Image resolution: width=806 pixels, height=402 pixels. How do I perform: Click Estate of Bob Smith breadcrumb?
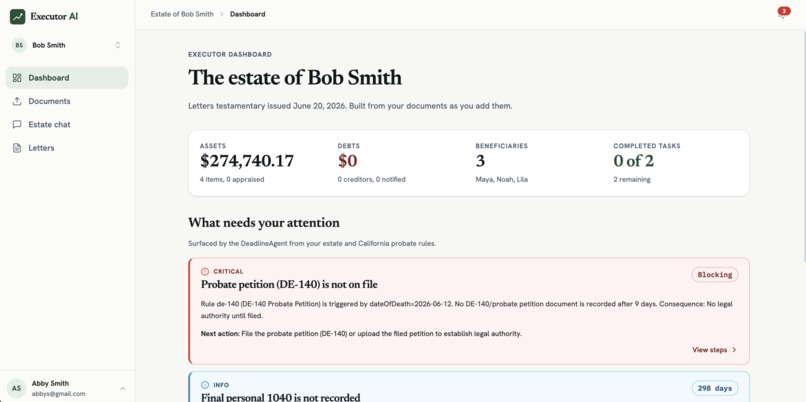coord(182,14)
